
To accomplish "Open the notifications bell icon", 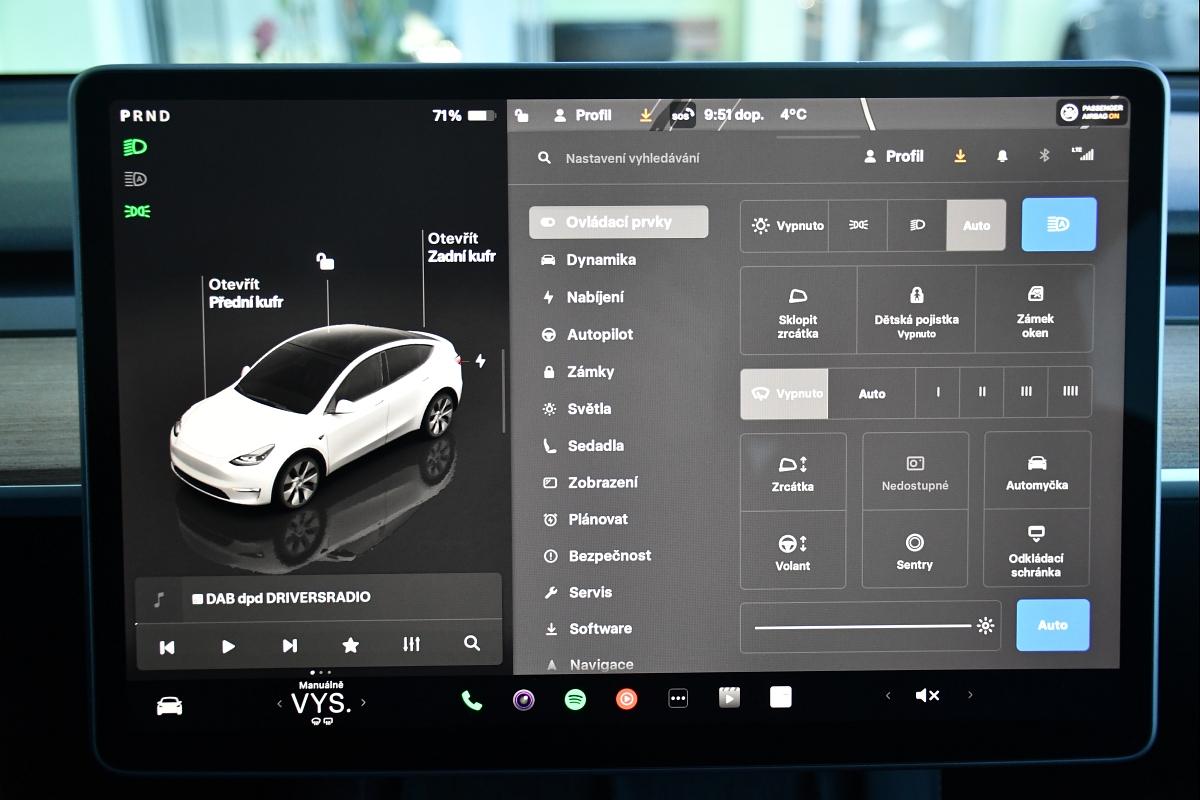I will 1002,156.
